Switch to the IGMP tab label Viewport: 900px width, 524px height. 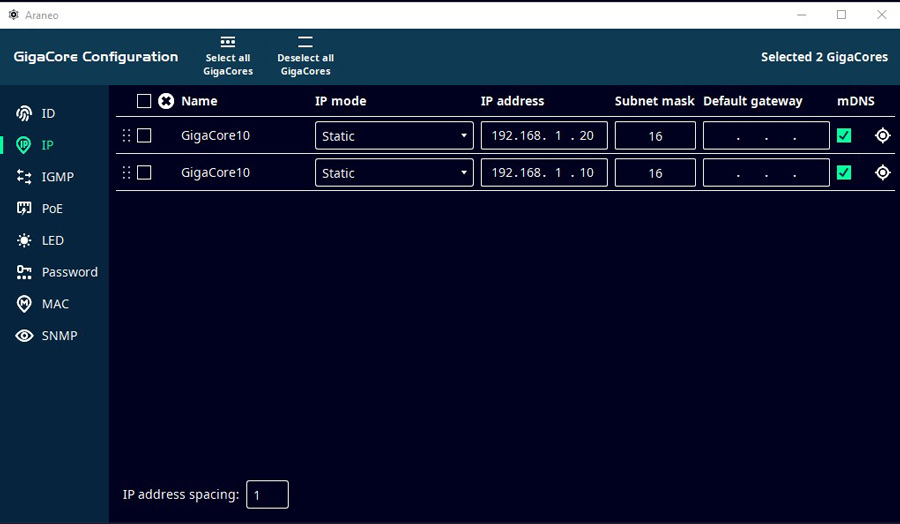(57, 177)
